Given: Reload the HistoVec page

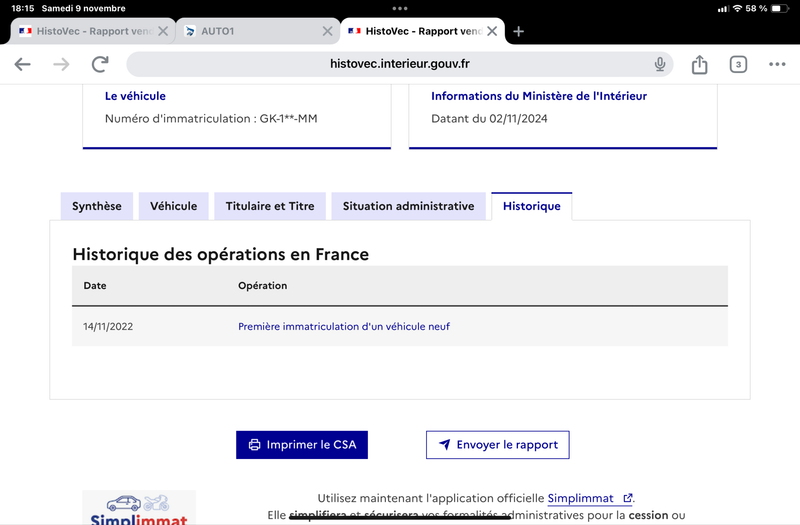Looking at the screenshot, I should (100, 64).
